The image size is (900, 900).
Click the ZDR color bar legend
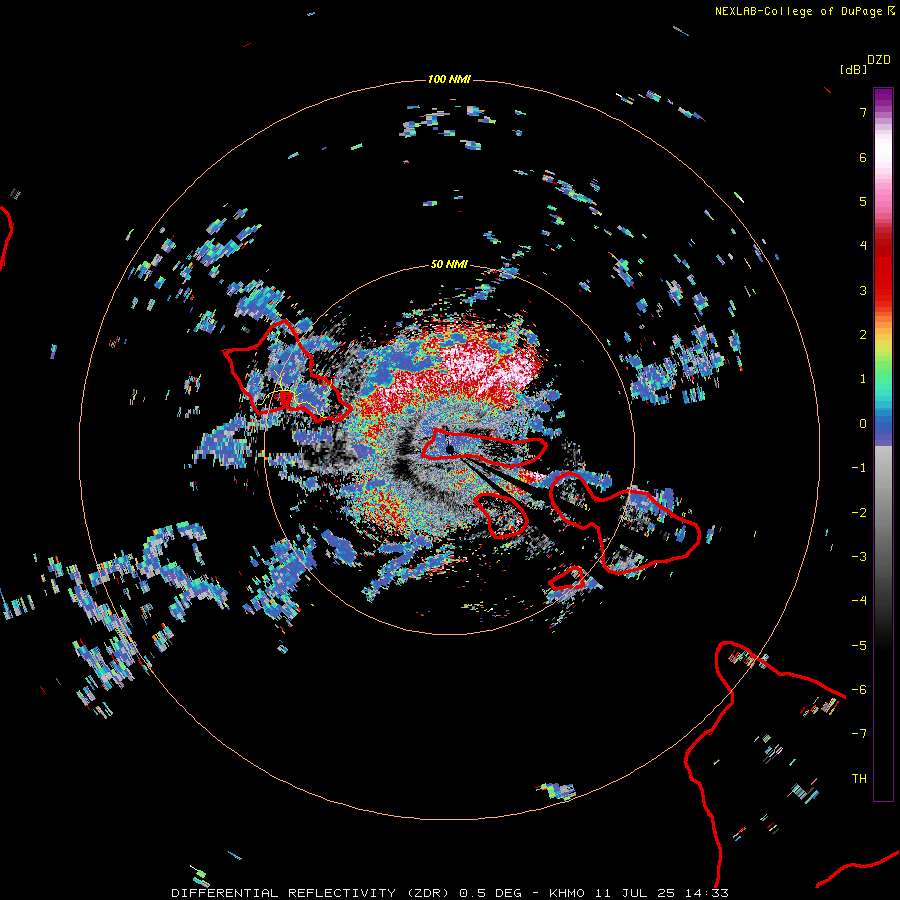883,444
